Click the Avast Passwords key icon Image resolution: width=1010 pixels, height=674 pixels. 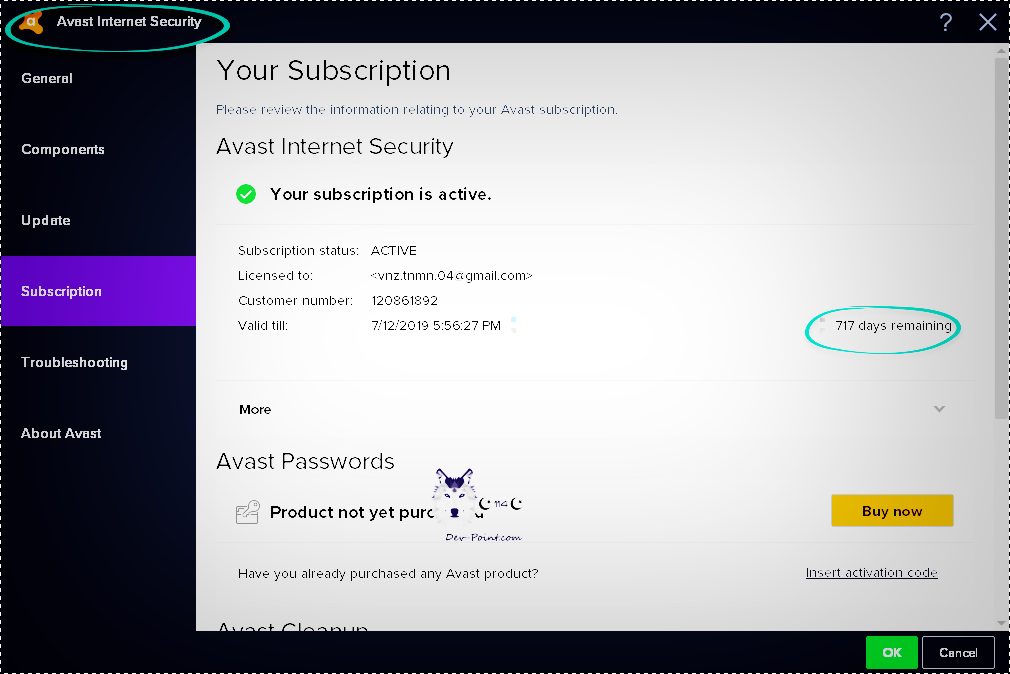[248, 512]
